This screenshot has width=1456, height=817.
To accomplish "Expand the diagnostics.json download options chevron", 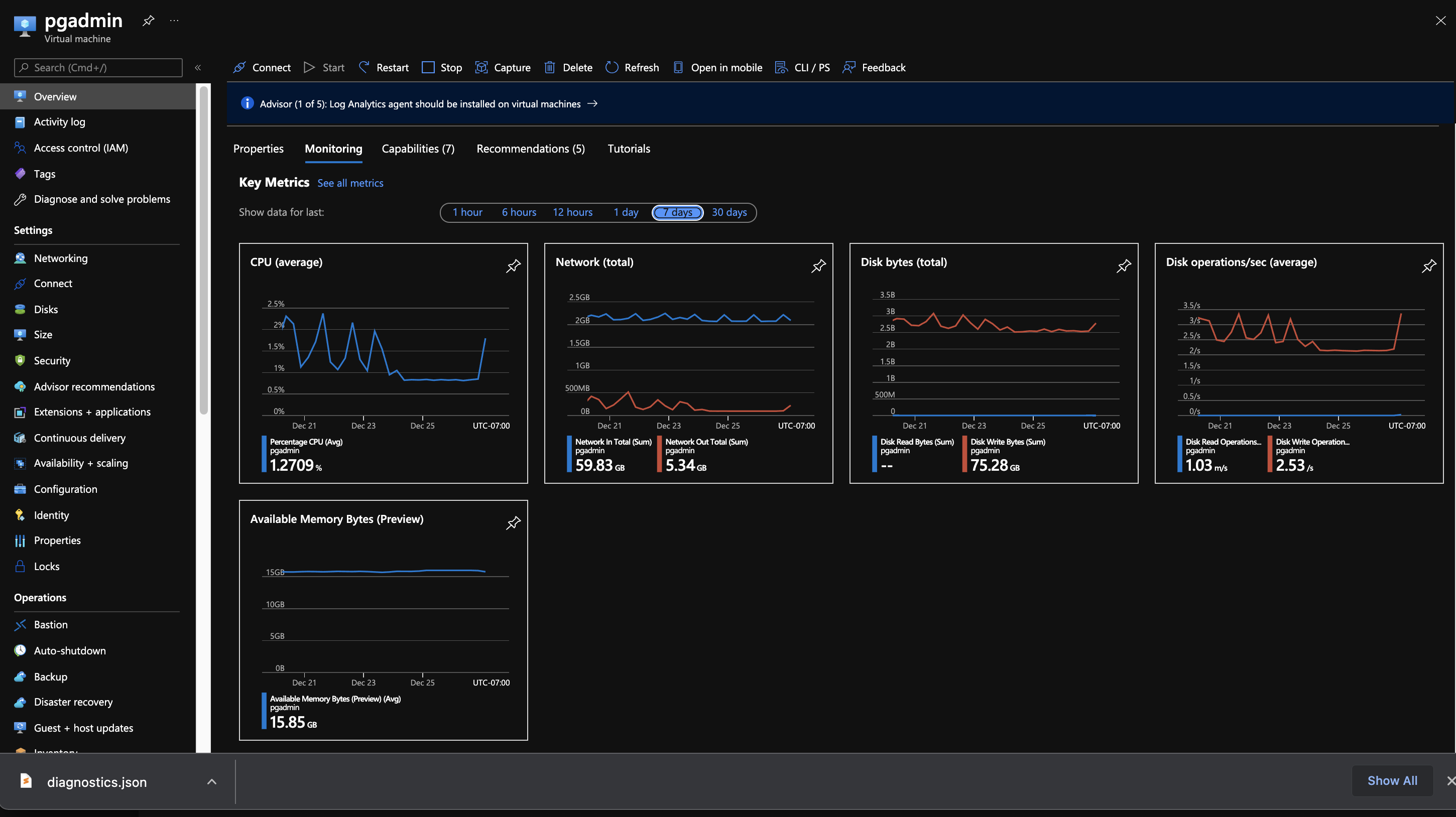I will coord(211,781).
